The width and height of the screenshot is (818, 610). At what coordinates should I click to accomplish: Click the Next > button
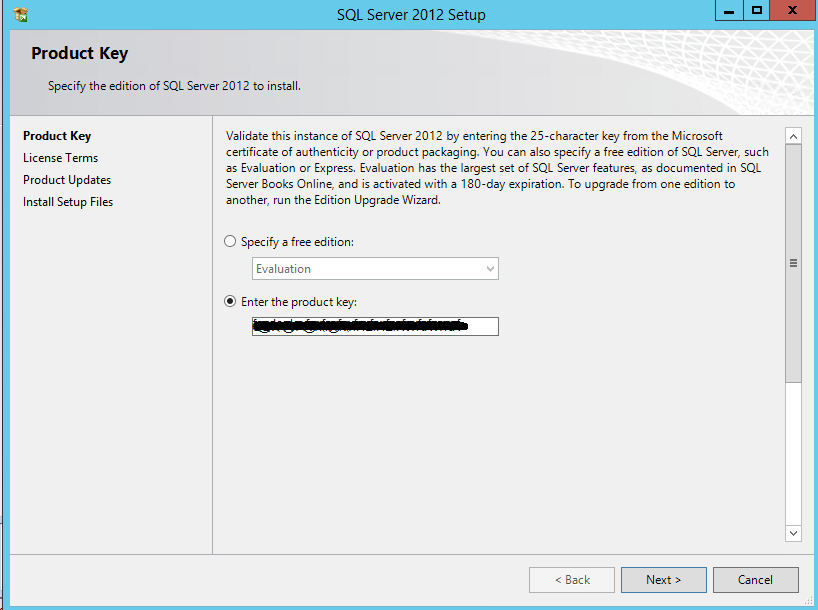664,580
